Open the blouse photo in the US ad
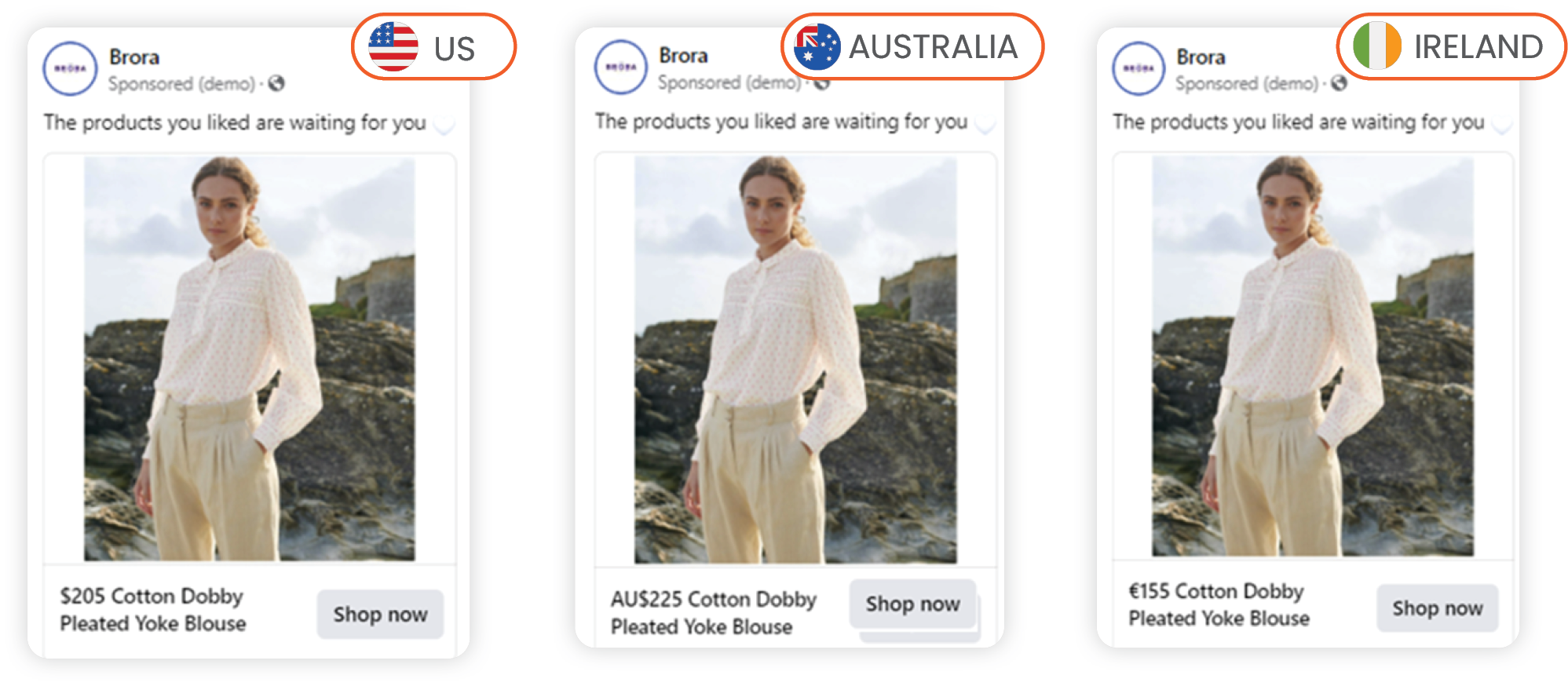Viewport: 1568px width, 686px height. [250, 359]
